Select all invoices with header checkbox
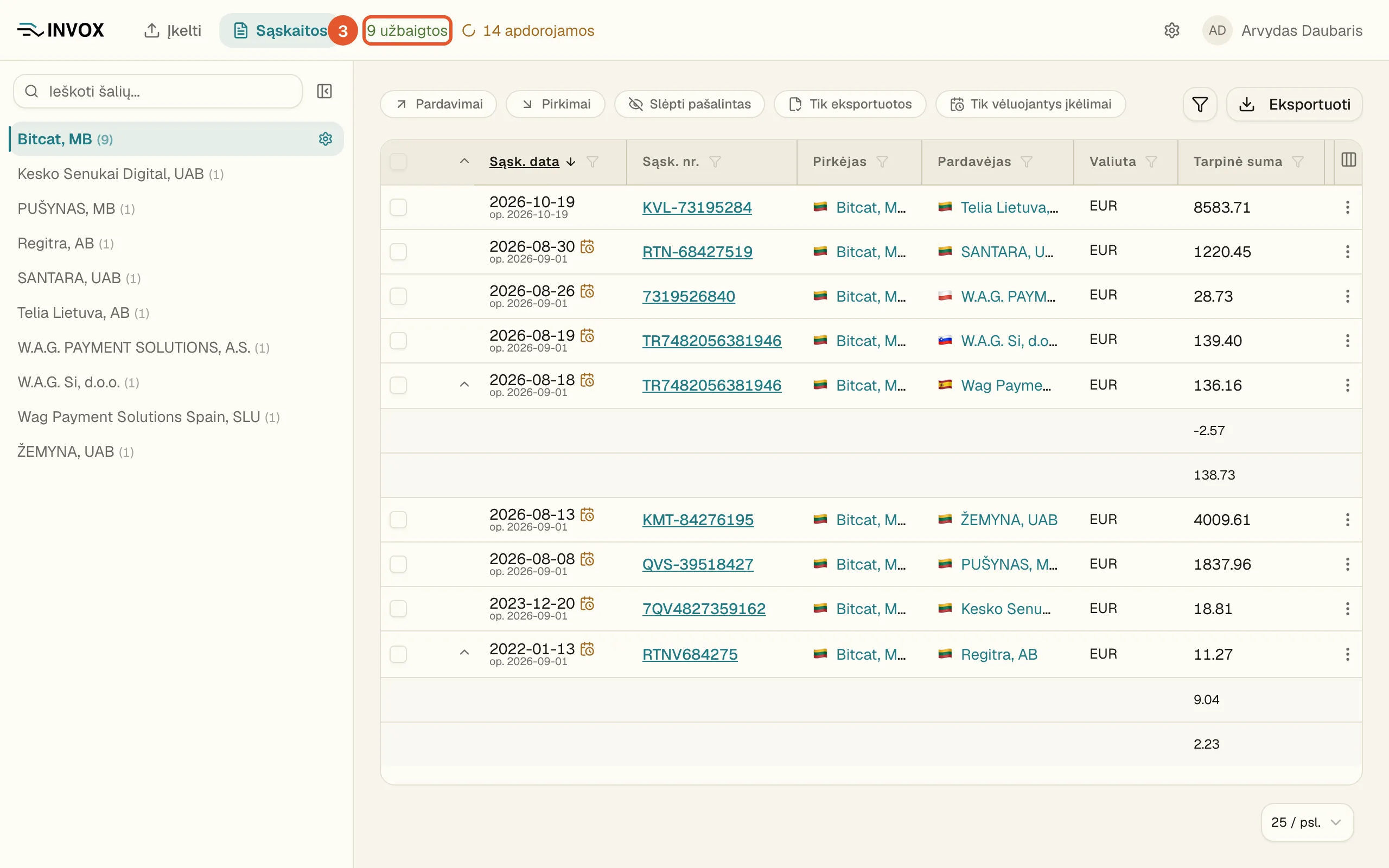Viewport: 1389px width, 868px height. (398, 162)
